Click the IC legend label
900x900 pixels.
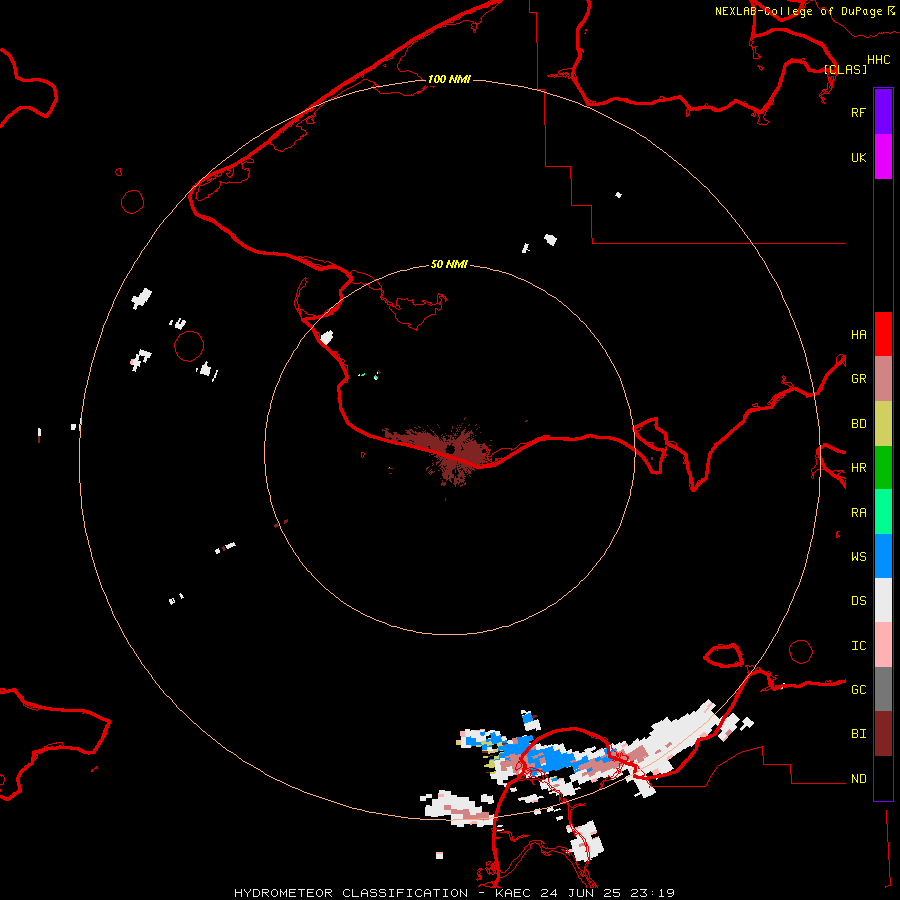tap(858, 646)
